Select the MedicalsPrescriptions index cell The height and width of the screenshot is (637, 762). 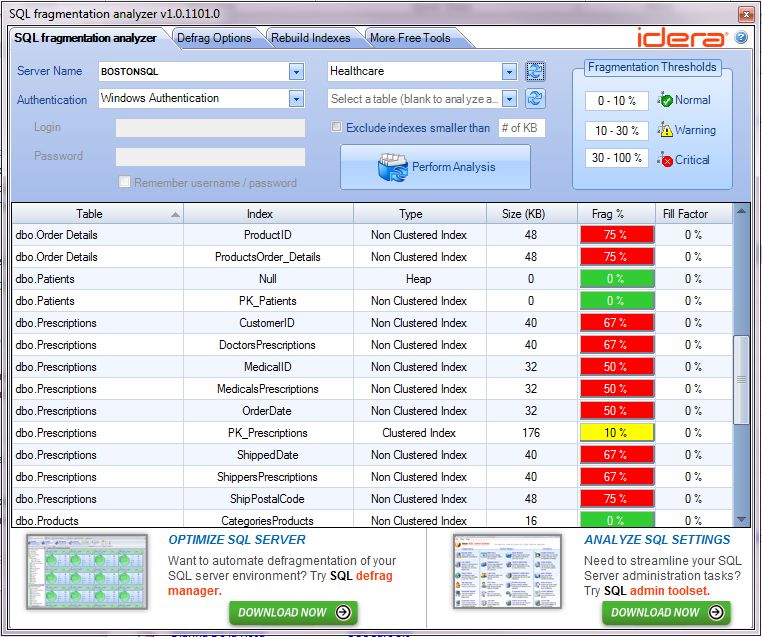point(268,389)
